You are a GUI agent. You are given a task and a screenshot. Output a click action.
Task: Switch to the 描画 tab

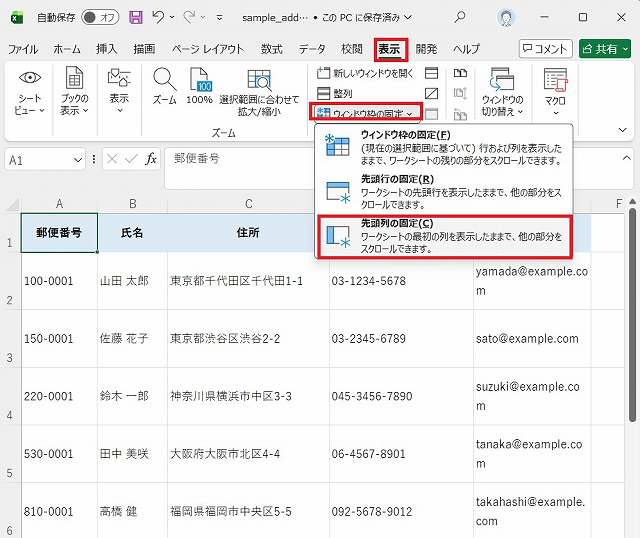point(144,49)
